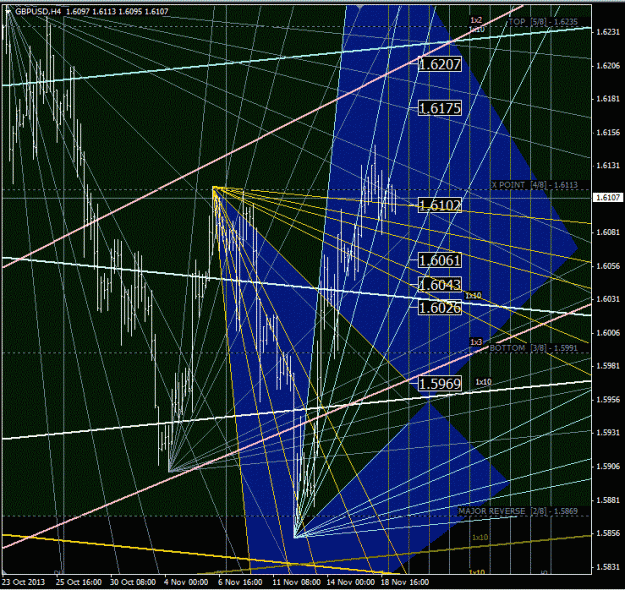The height and width of the screenshot is (590, 625).
Task: Select the 1.6043 price label box
Action: 440,285
